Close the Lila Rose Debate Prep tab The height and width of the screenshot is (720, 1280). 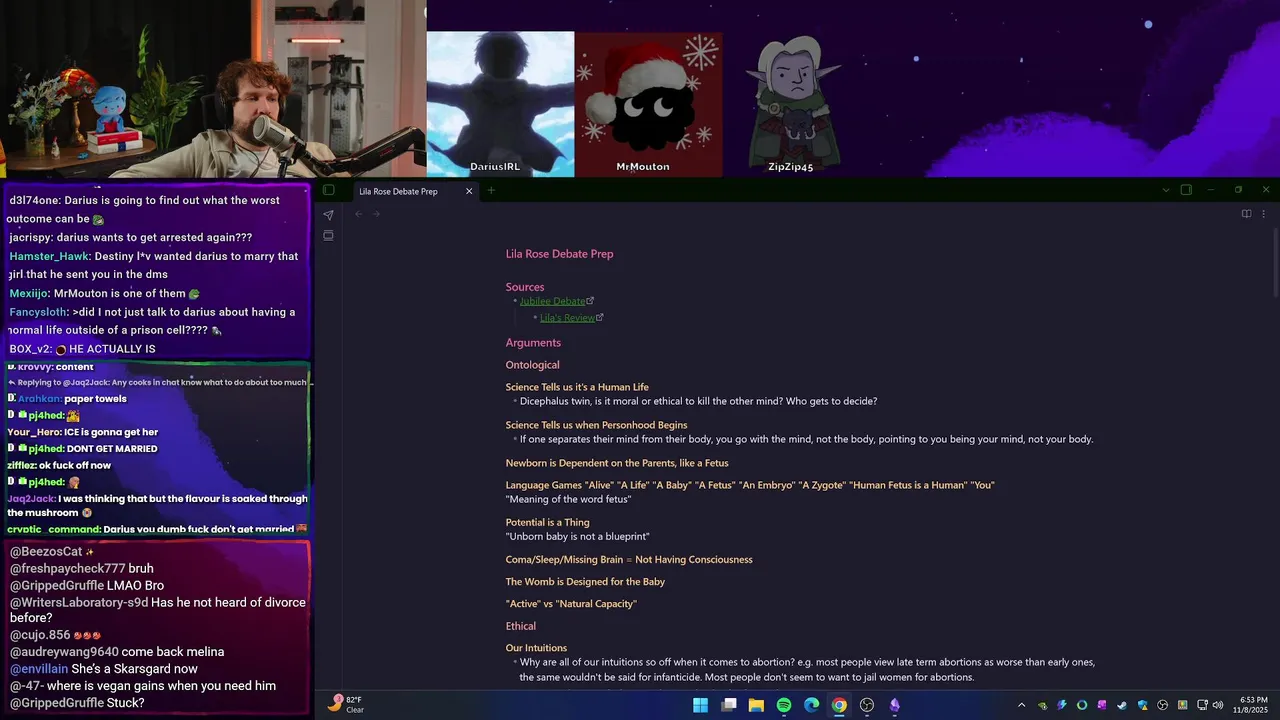pos(469,191)
